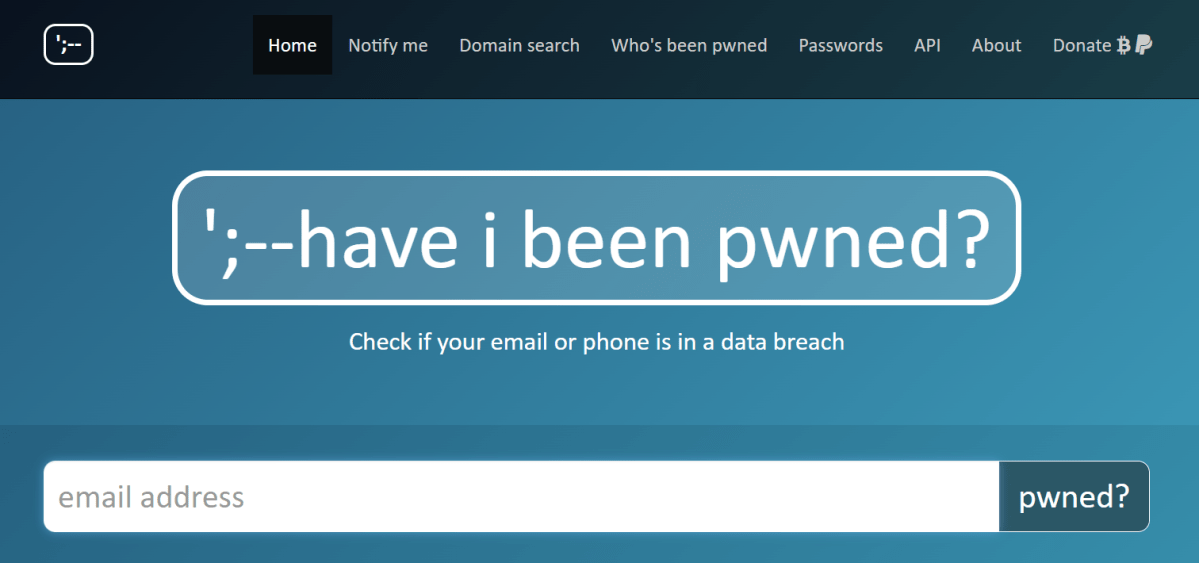
Task: Click inside the email address field
Action: [522, 496]
